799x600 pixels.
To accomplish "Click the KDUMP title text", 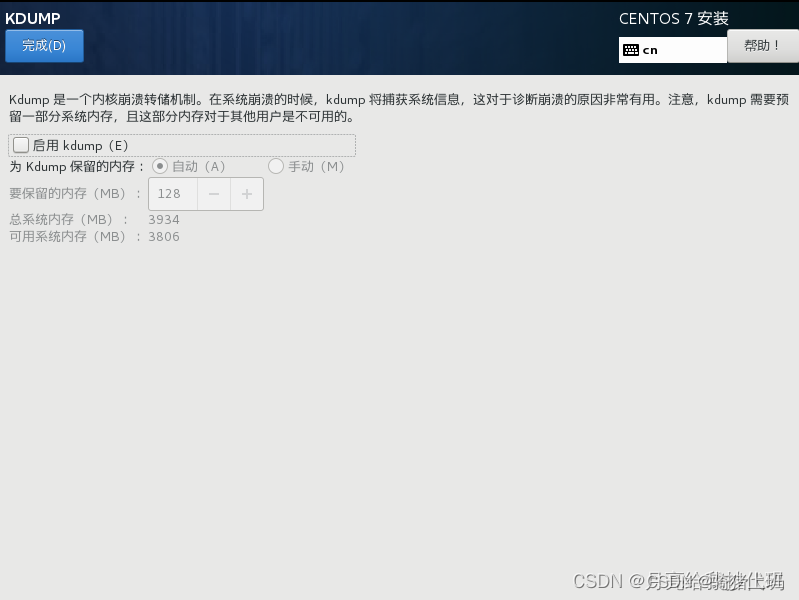I will pos(33,18).
